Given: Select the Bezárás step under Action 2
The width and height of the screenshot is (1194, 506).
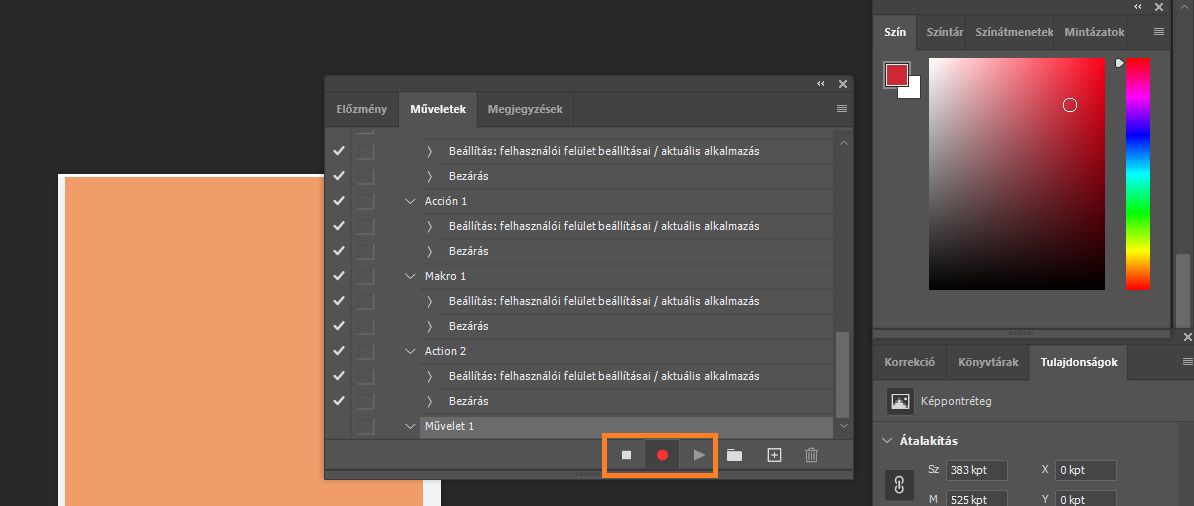Looking at the screenshot, I should (468, 401).
